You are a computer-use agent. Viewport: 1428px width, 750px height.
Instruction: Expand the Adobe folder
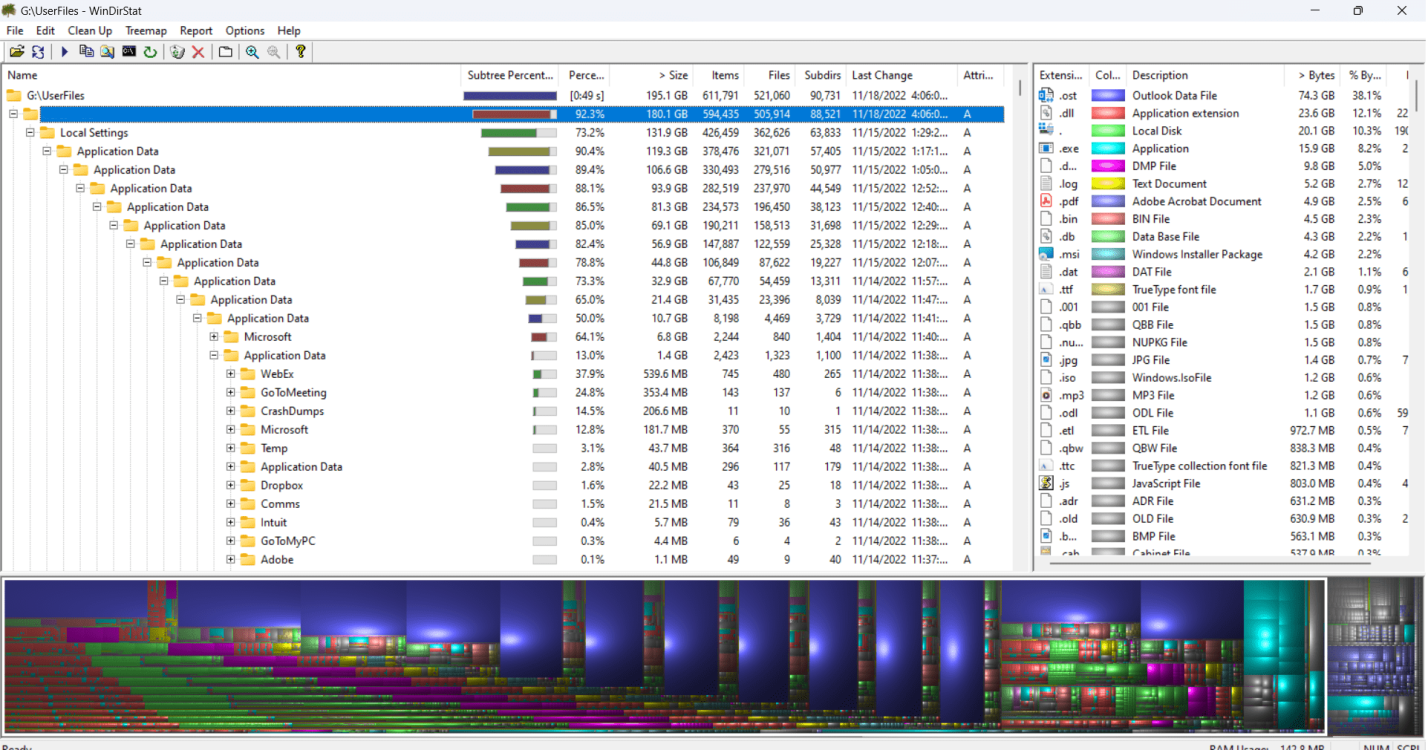(230, 559)
